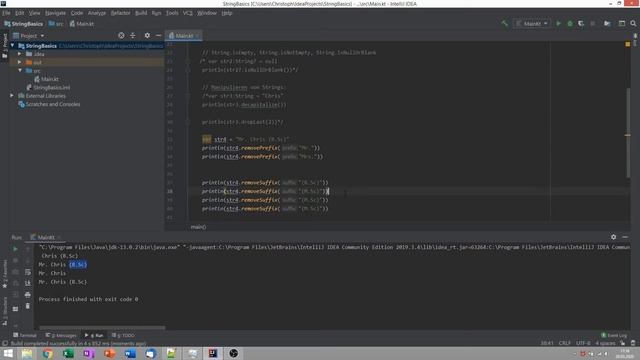Open the Event Log button

614,335
